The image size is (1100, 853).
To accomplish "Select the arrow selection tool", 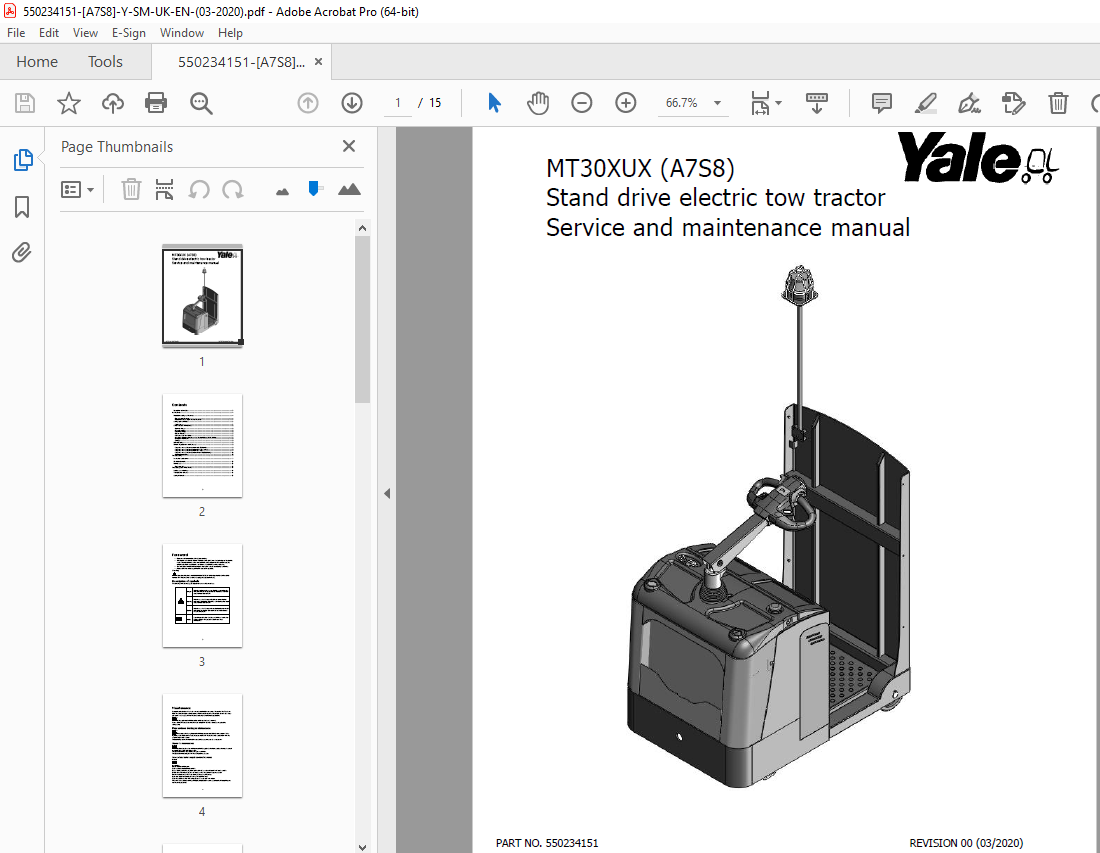I will click(494, 103).
